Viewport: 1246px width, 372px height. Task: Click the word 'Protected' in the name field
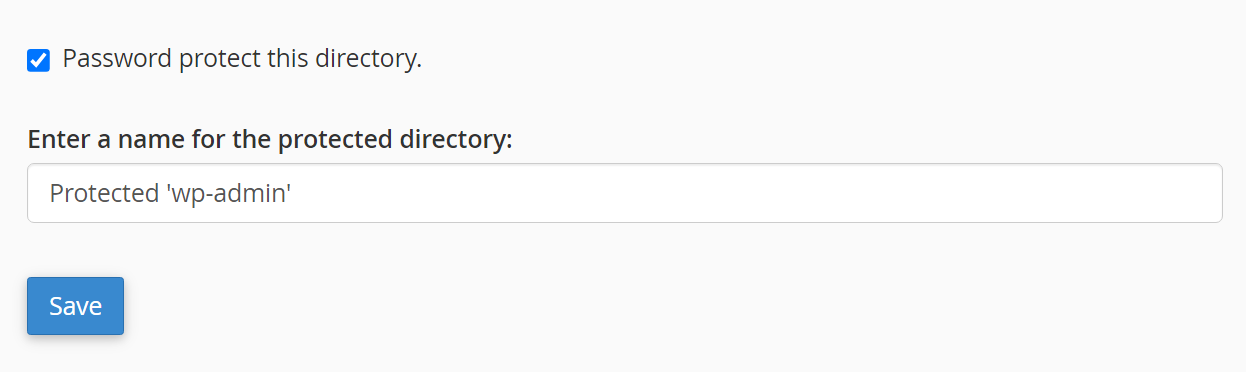pyautogui.click(x=104, y=193)
